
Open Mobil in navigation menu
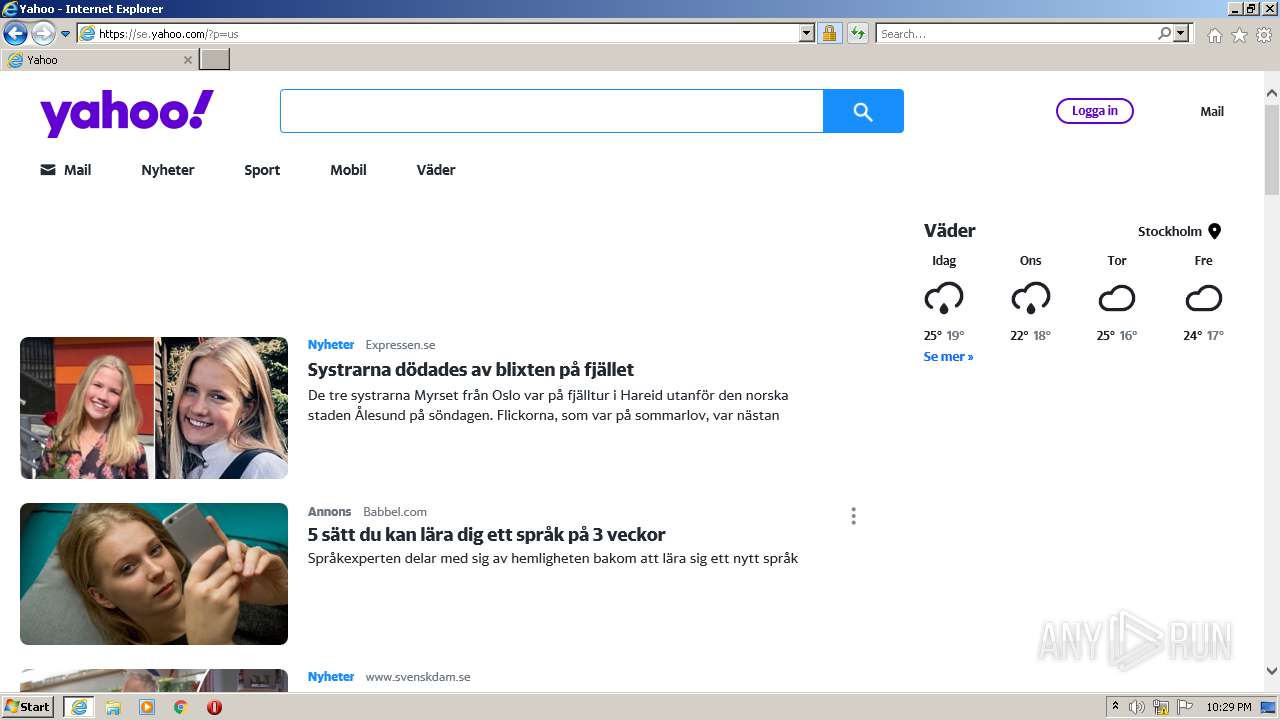tap(348, 170)
